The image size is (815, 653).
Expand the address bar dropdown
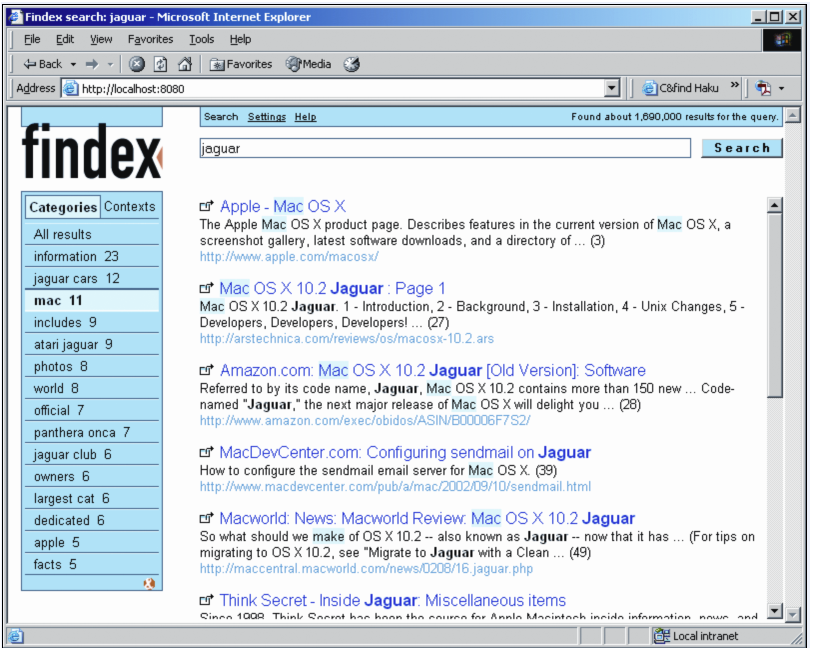click(612, 88)
